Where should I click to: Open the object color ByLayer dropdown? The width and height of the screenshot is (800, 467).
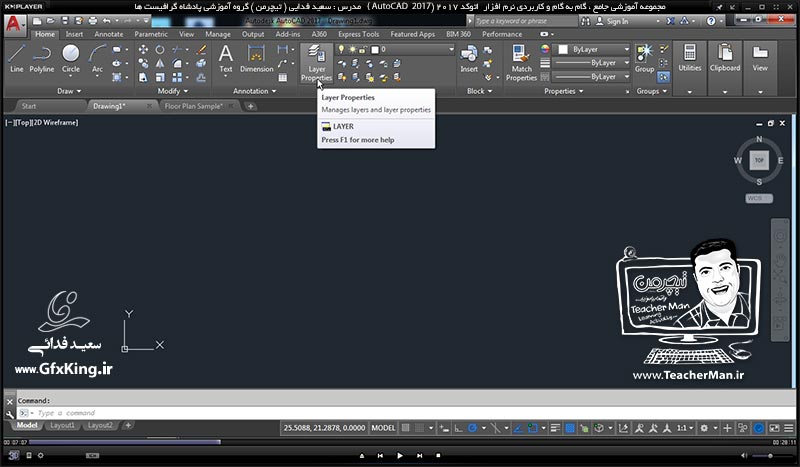[593, 50]
